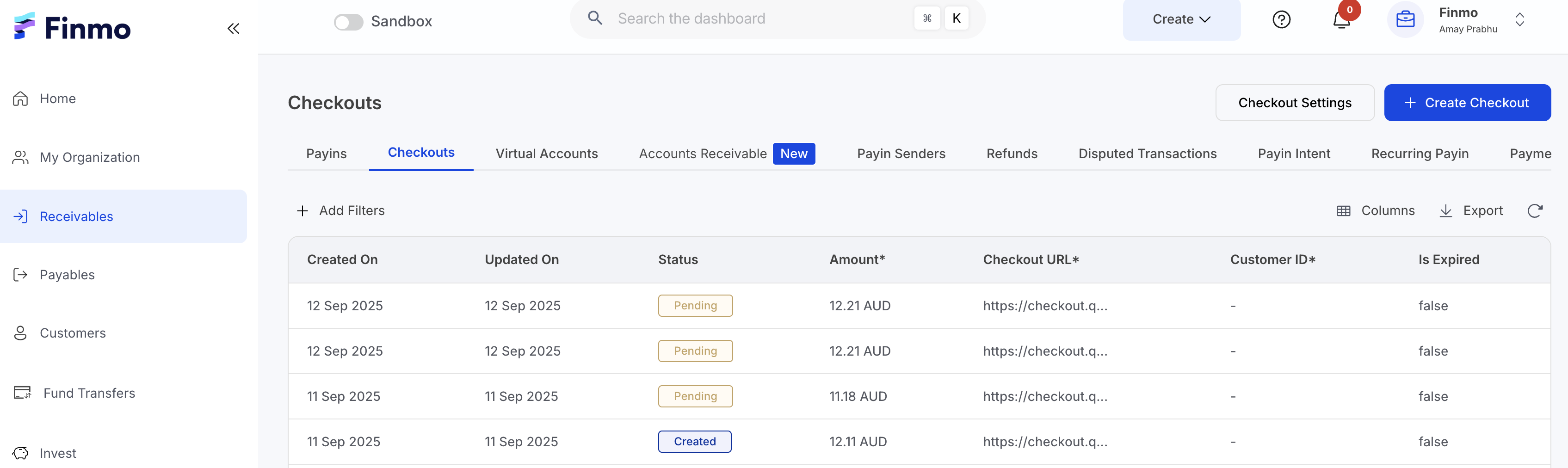This screenshot has width=1568, height=468.
Task: Open the Refunds tab
Action: (1012, 154)
